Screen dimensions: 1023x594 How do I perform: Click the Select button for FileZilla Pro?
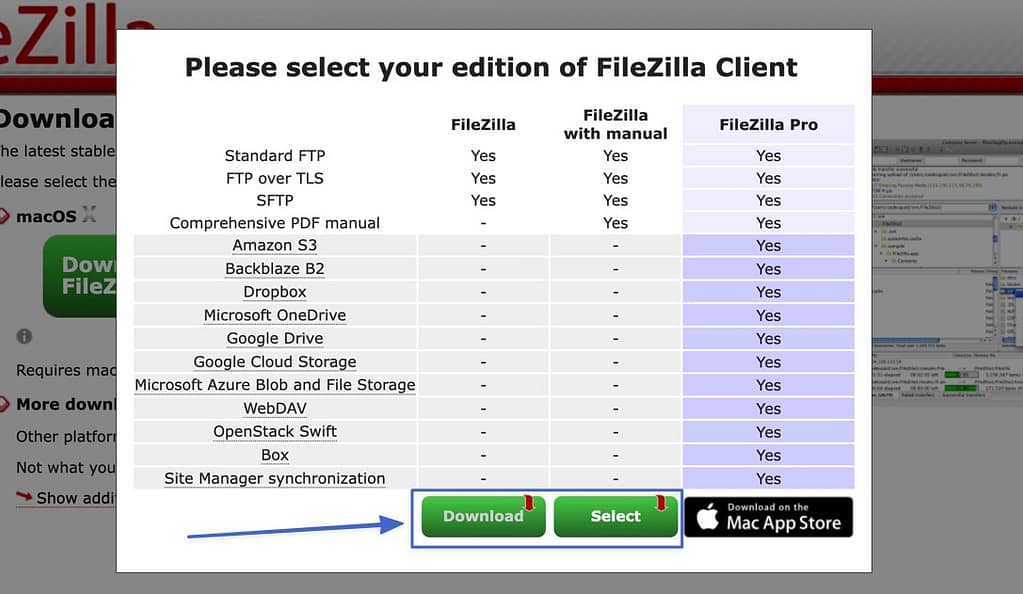click(x=615, y=516)
